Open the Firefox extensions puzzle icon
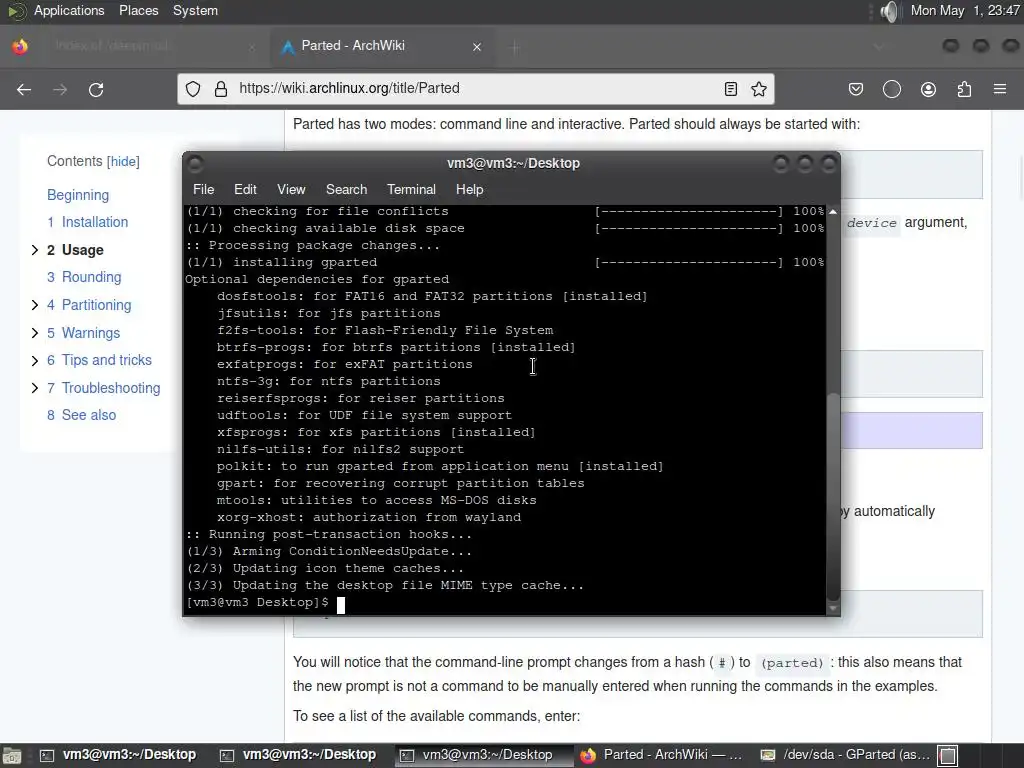 (964, 89)
